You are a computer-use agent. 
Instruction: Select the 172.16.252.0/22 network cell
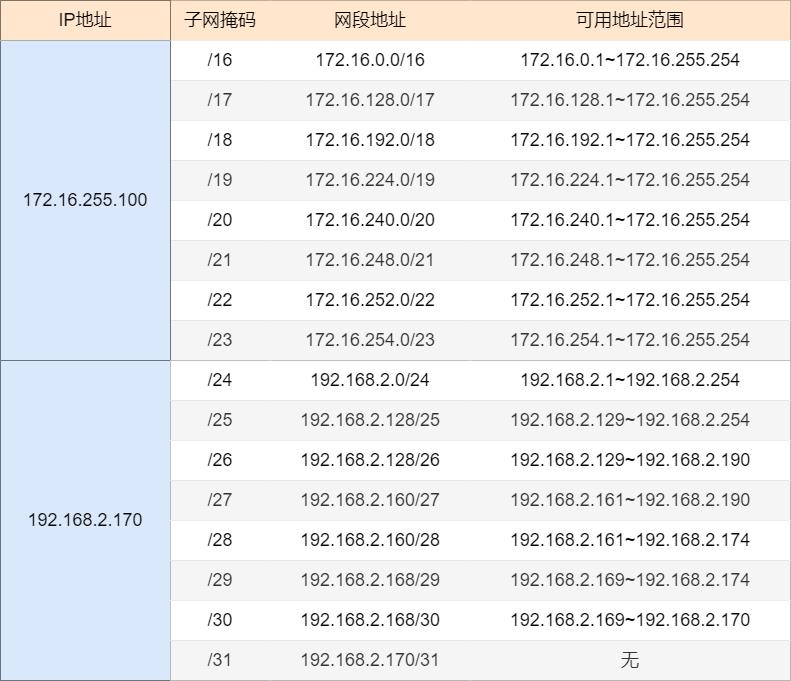tap(370, 300)
